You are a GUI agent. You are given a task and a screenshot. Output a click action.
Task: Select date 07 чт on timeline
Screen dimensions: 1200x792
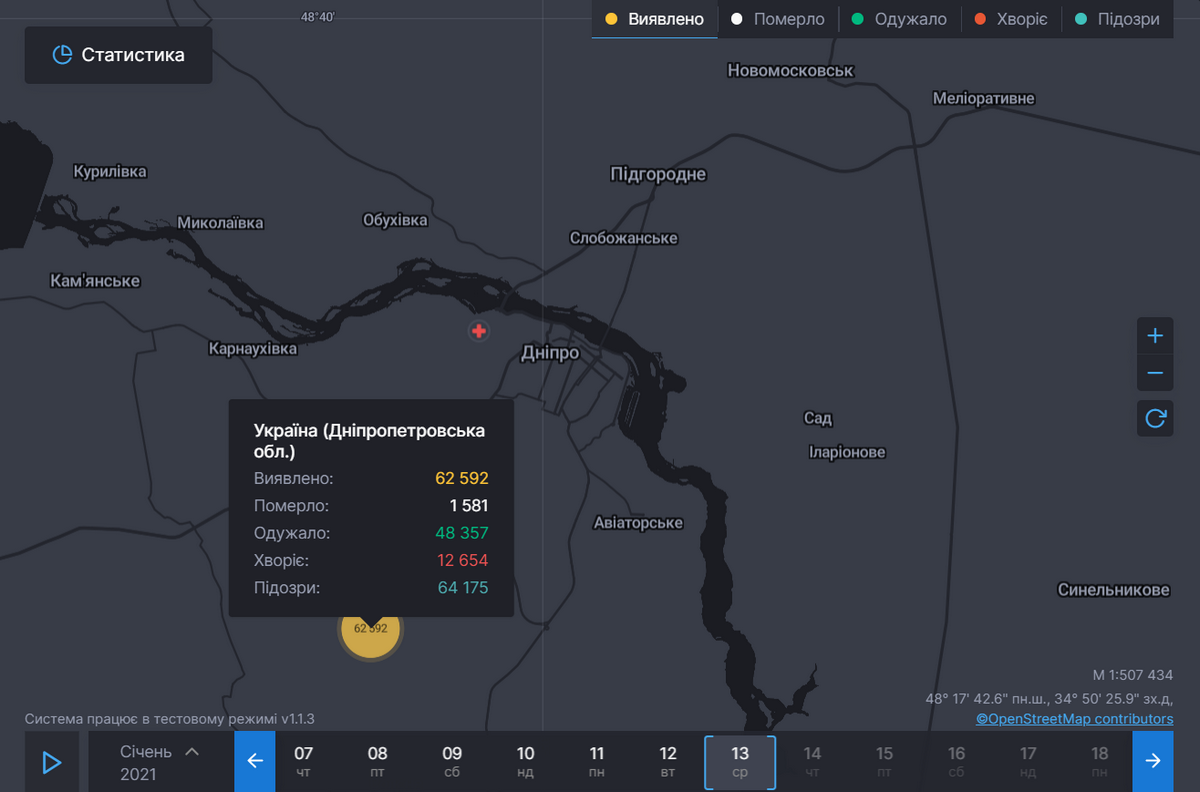(x=304, y=761)
